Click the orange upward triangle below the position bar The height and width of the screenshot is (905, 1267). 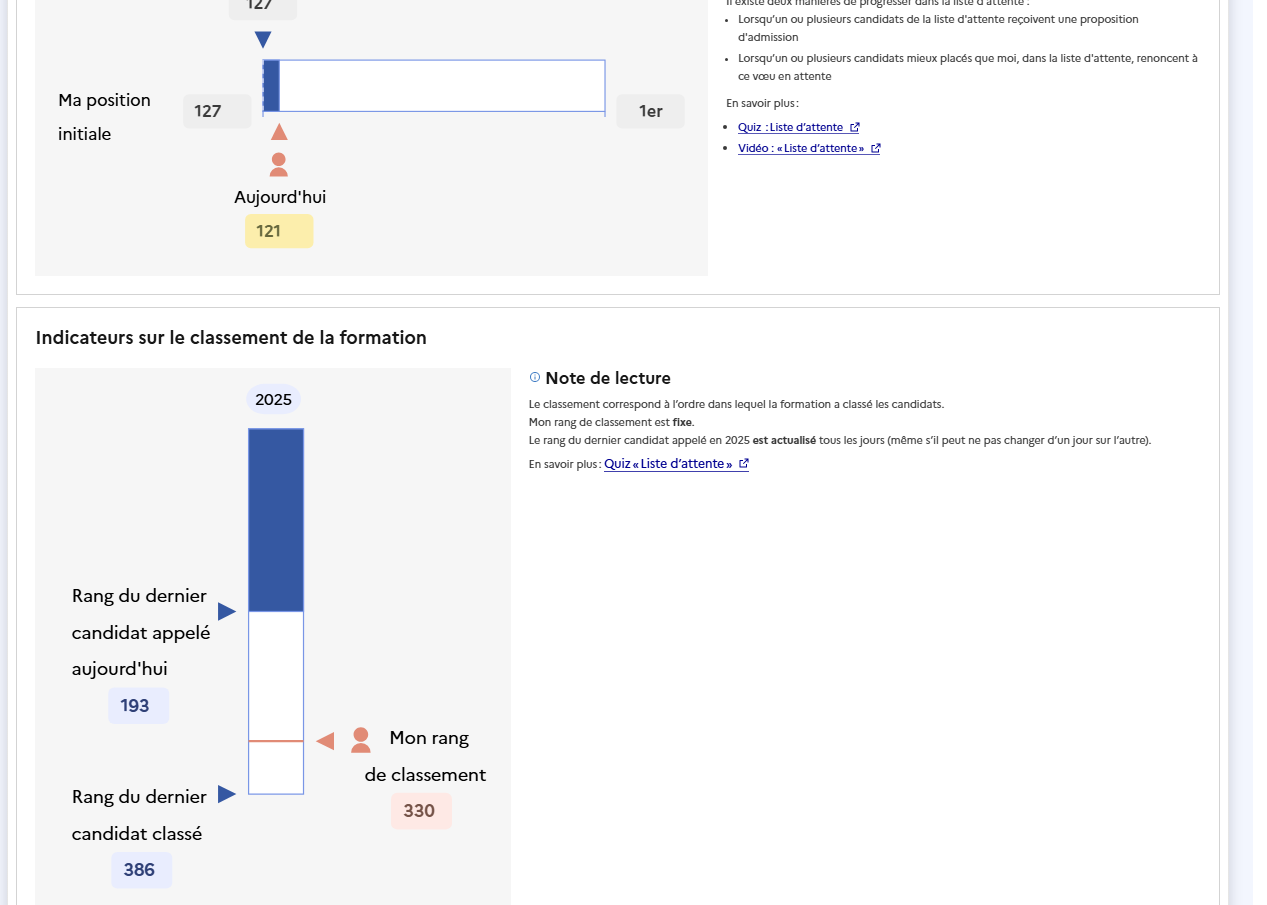tap(279, 132)
